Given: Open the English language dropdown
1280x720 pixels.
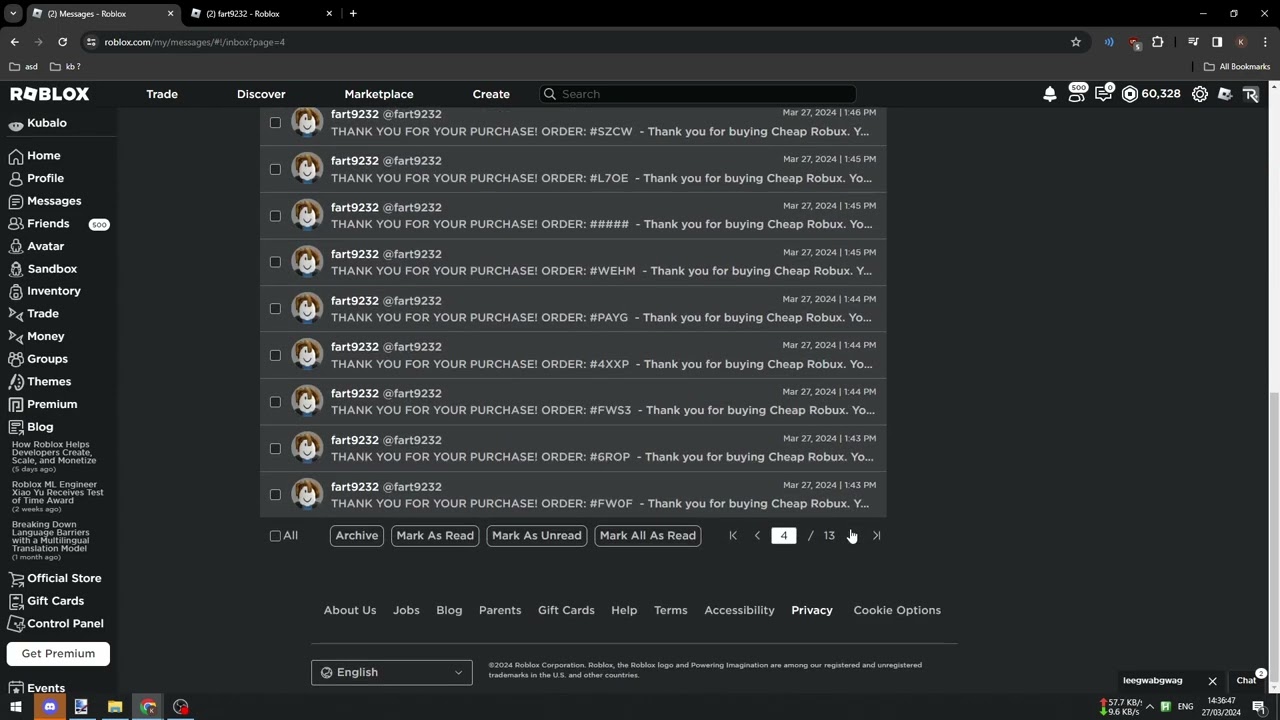Looking at the screenshot, I should click(x=391, y=673).
